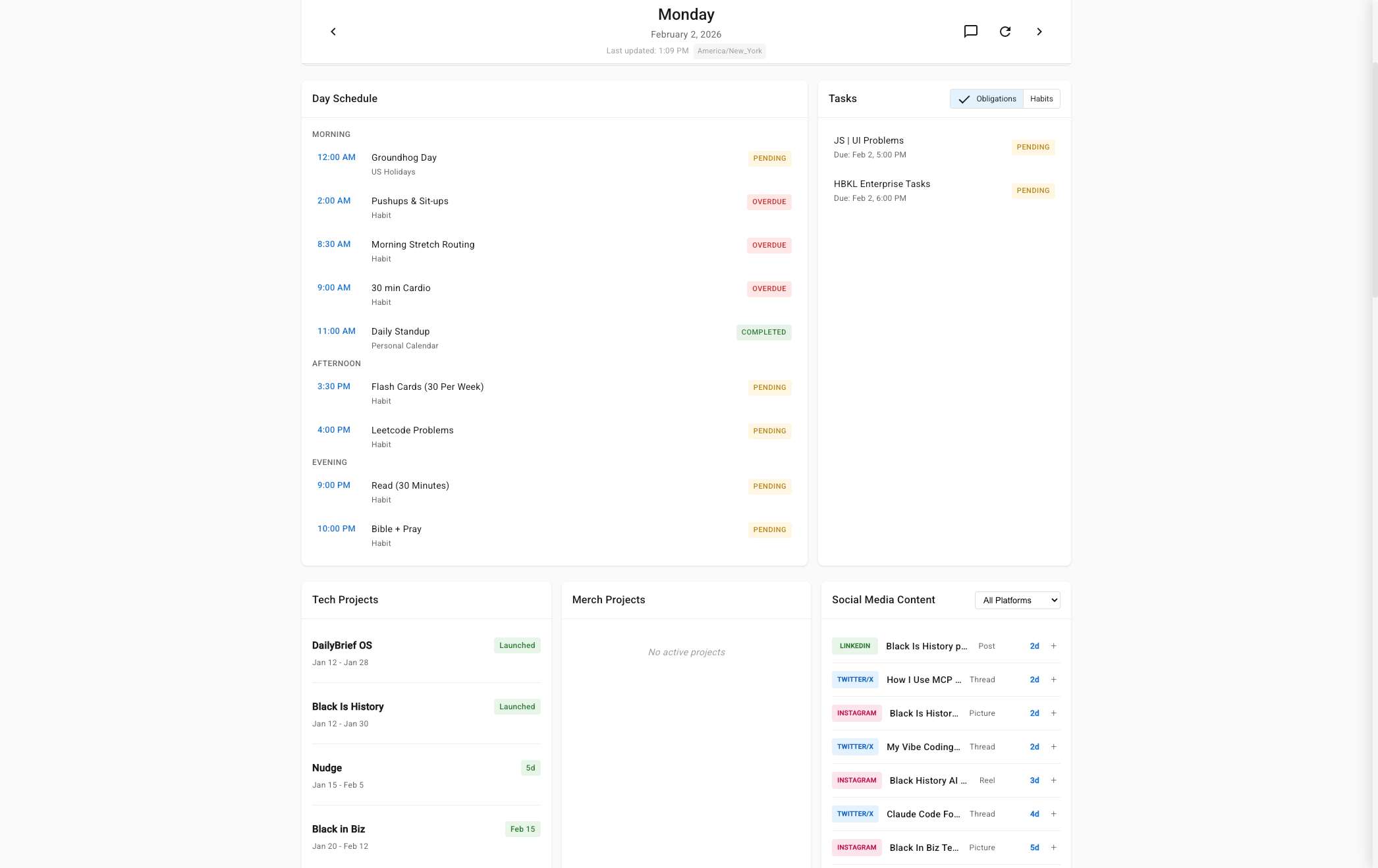Click the 12:00 AM time for Groundhog Day

coord(336,157)
